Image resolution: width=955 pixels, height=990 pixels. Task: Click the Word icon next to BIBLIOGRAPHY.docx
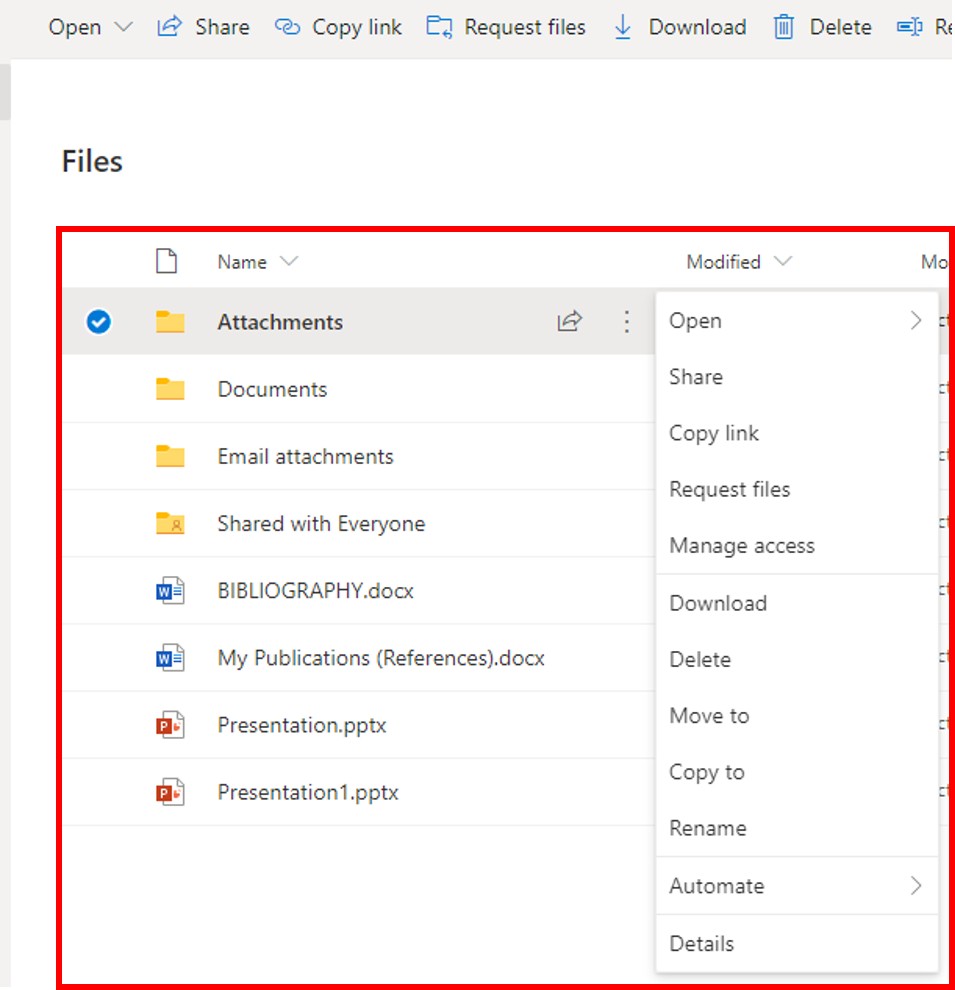coord(170,591)
